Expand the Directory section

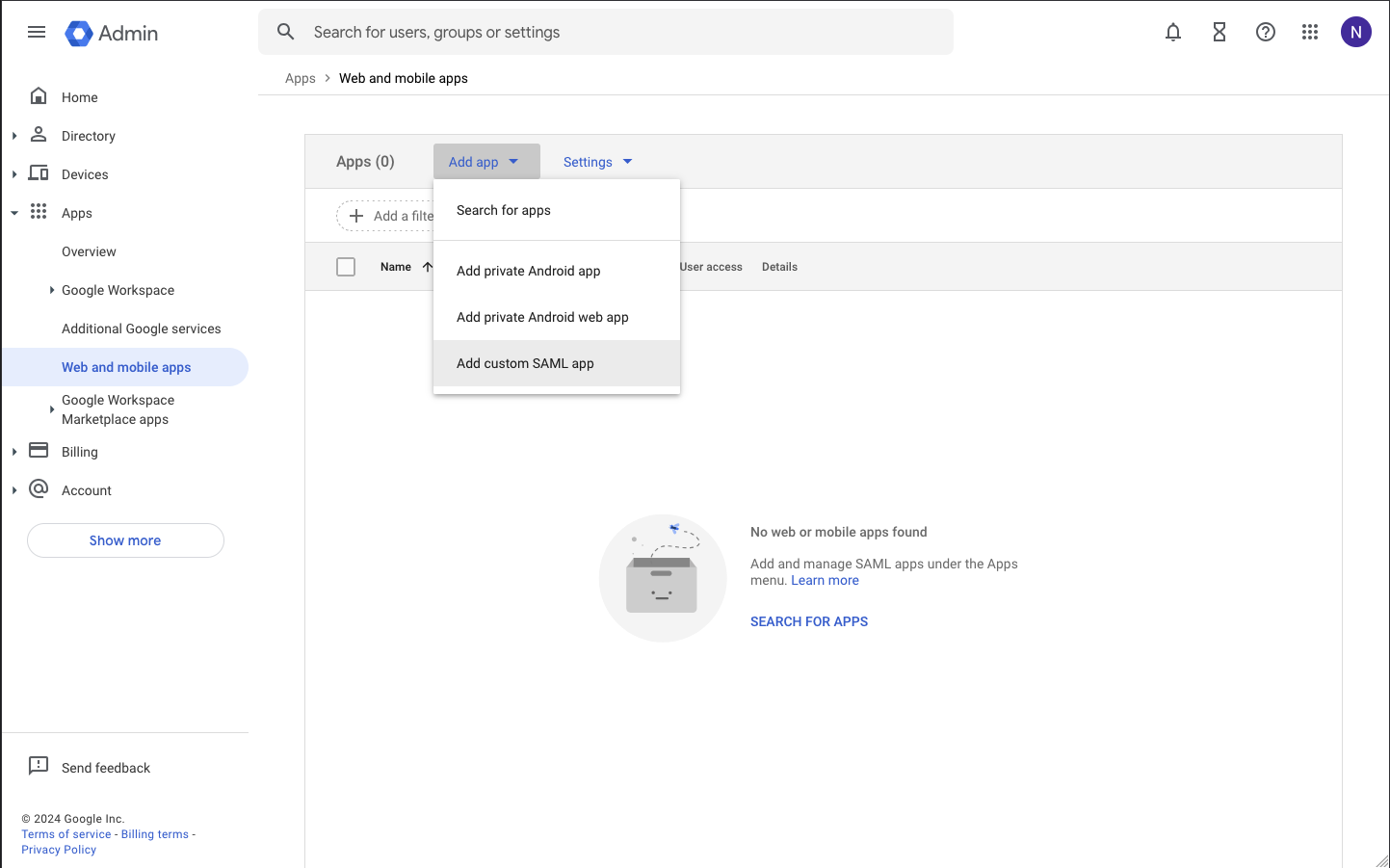[x=14, y=136]
